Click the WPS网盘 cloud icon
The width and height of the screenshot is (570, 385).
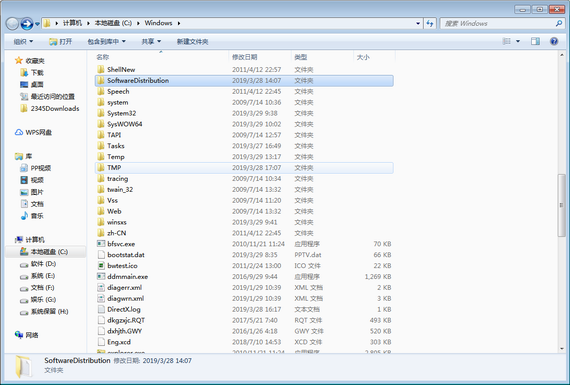19,133
